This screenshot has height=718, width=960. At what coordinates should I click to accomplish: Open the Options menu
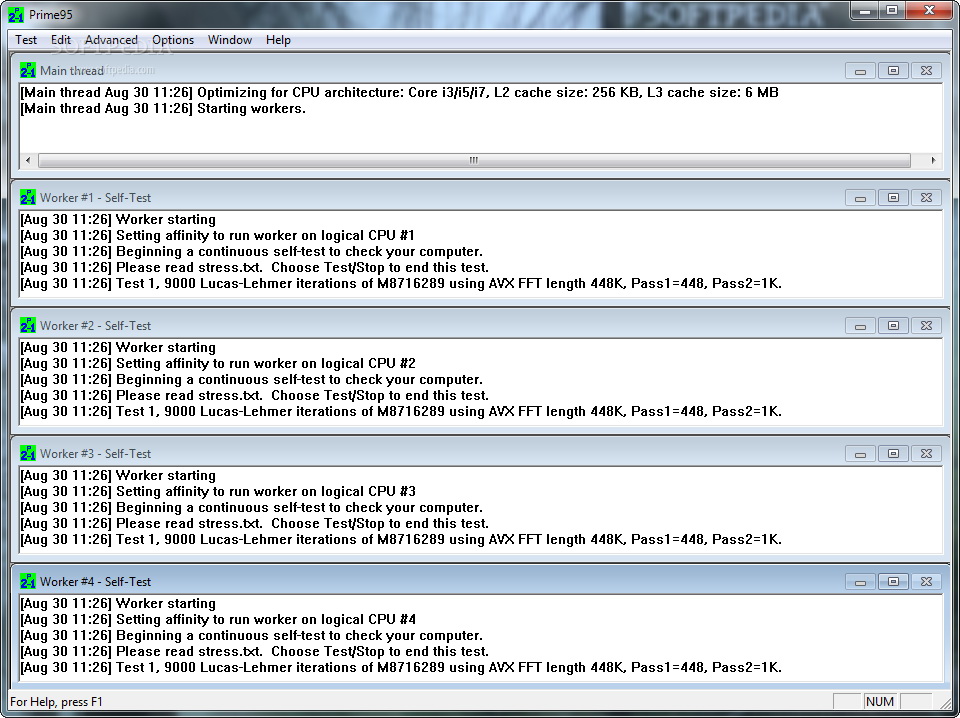(173, 40)
